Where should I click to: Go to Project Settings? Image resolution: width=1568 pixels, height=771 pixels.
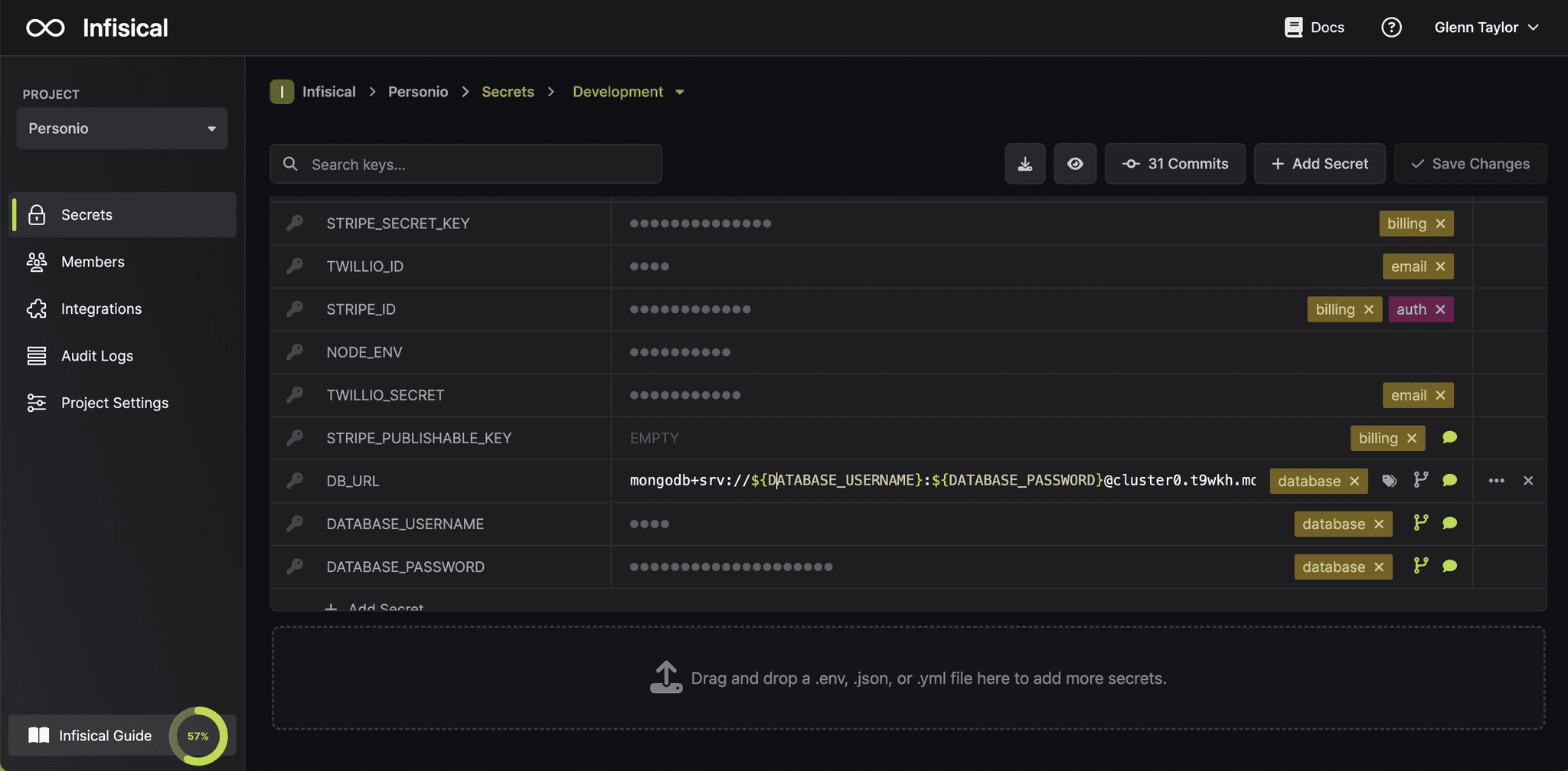tap(115, 402)
